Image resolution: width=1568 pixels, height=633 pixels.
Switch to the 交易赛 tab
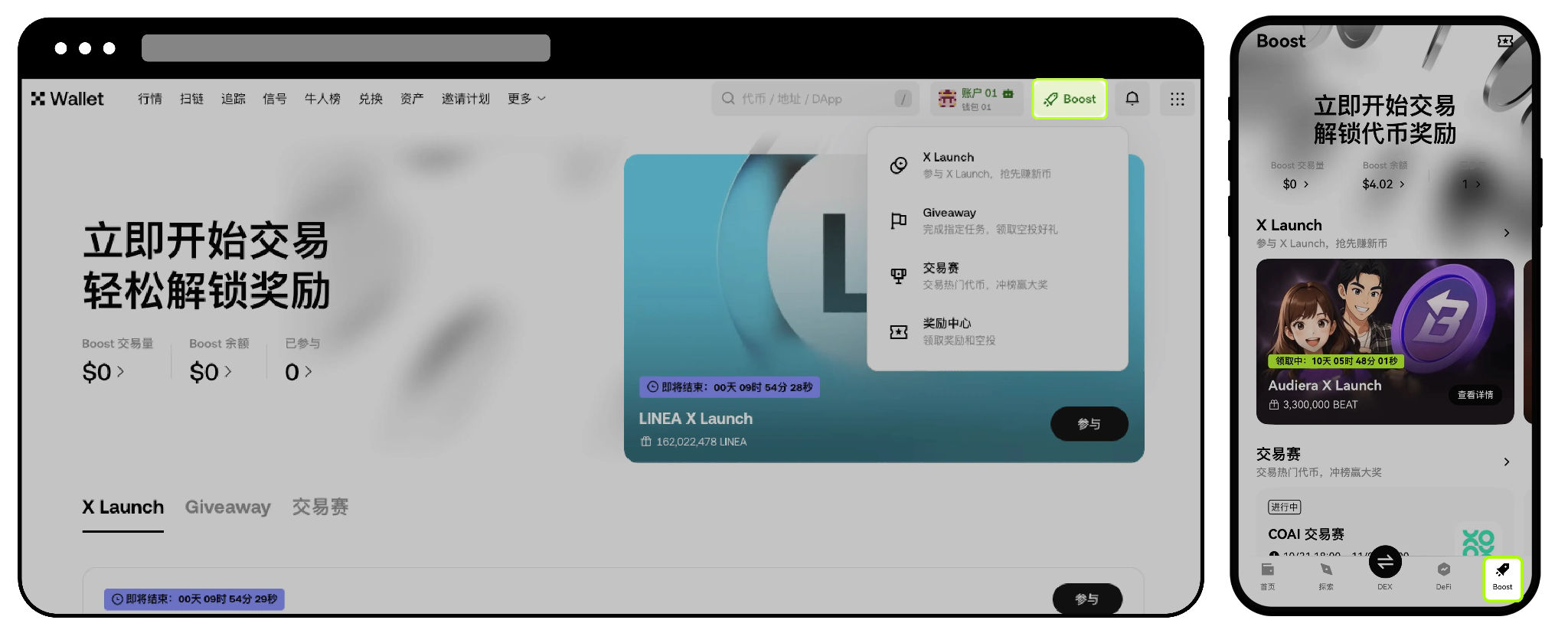320,507
